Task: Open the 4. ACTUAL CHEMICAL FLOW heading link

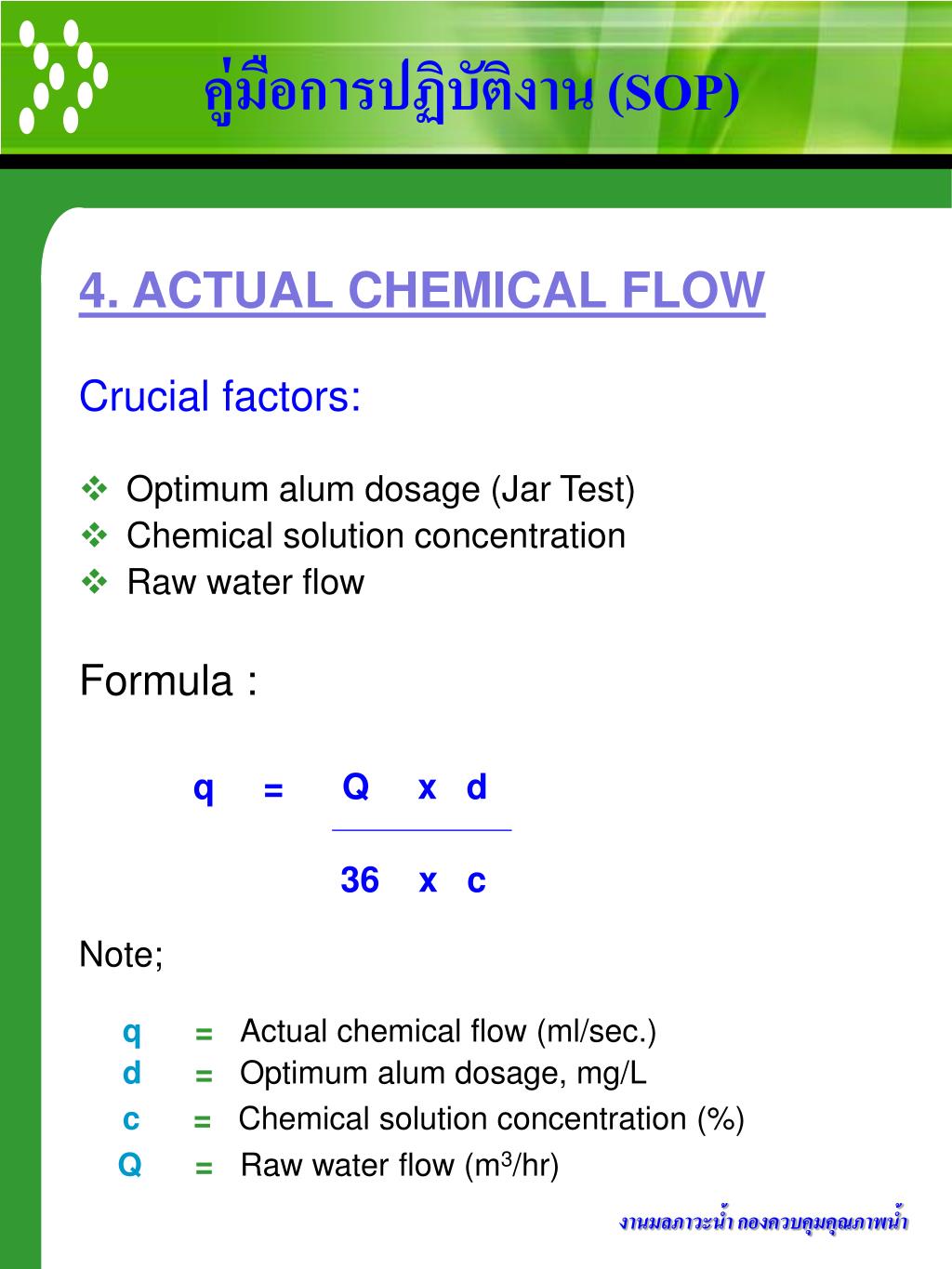Action: [x=422, y=291]
